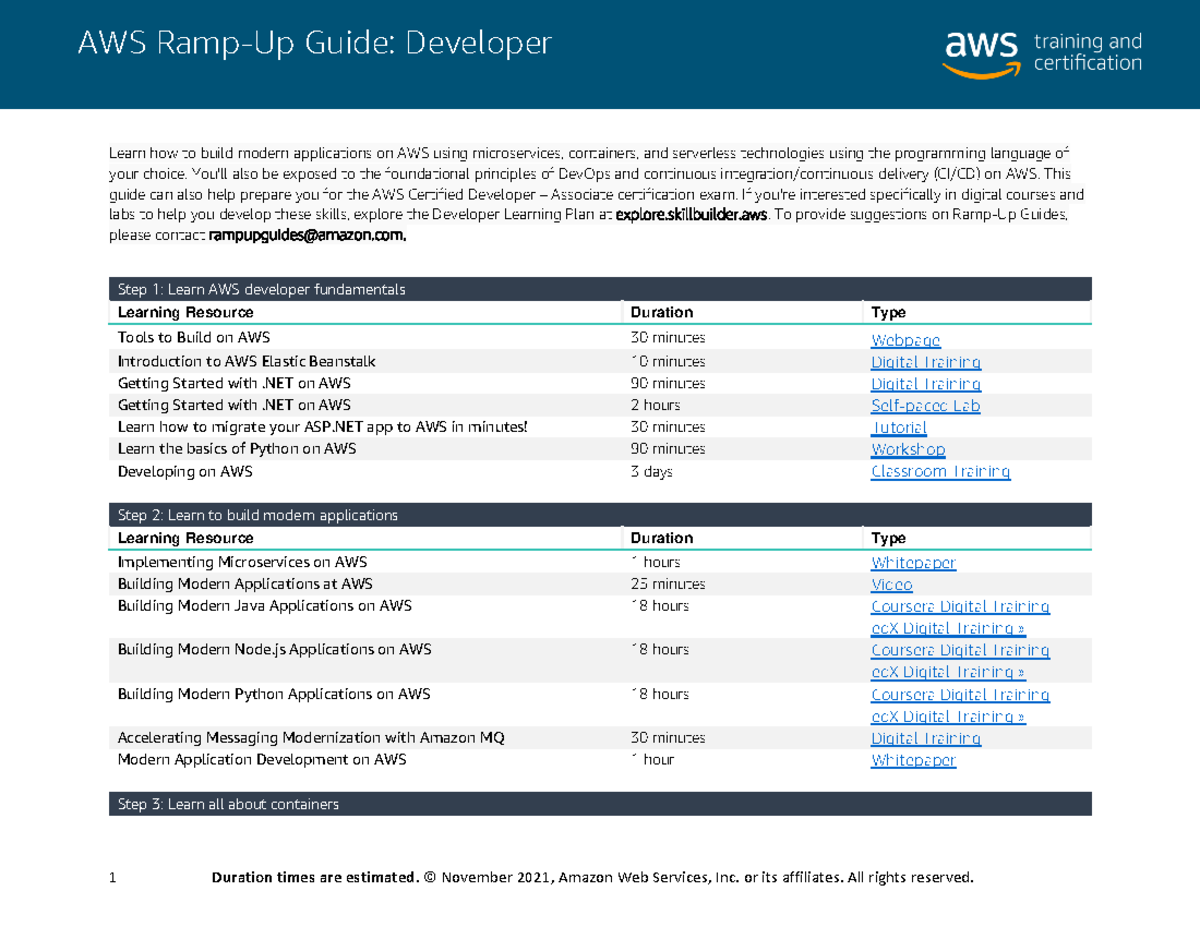Expand the edX Digital Training option for Python Applications
The width and height of the screenshot is (1200, 927).
point(947,716)
